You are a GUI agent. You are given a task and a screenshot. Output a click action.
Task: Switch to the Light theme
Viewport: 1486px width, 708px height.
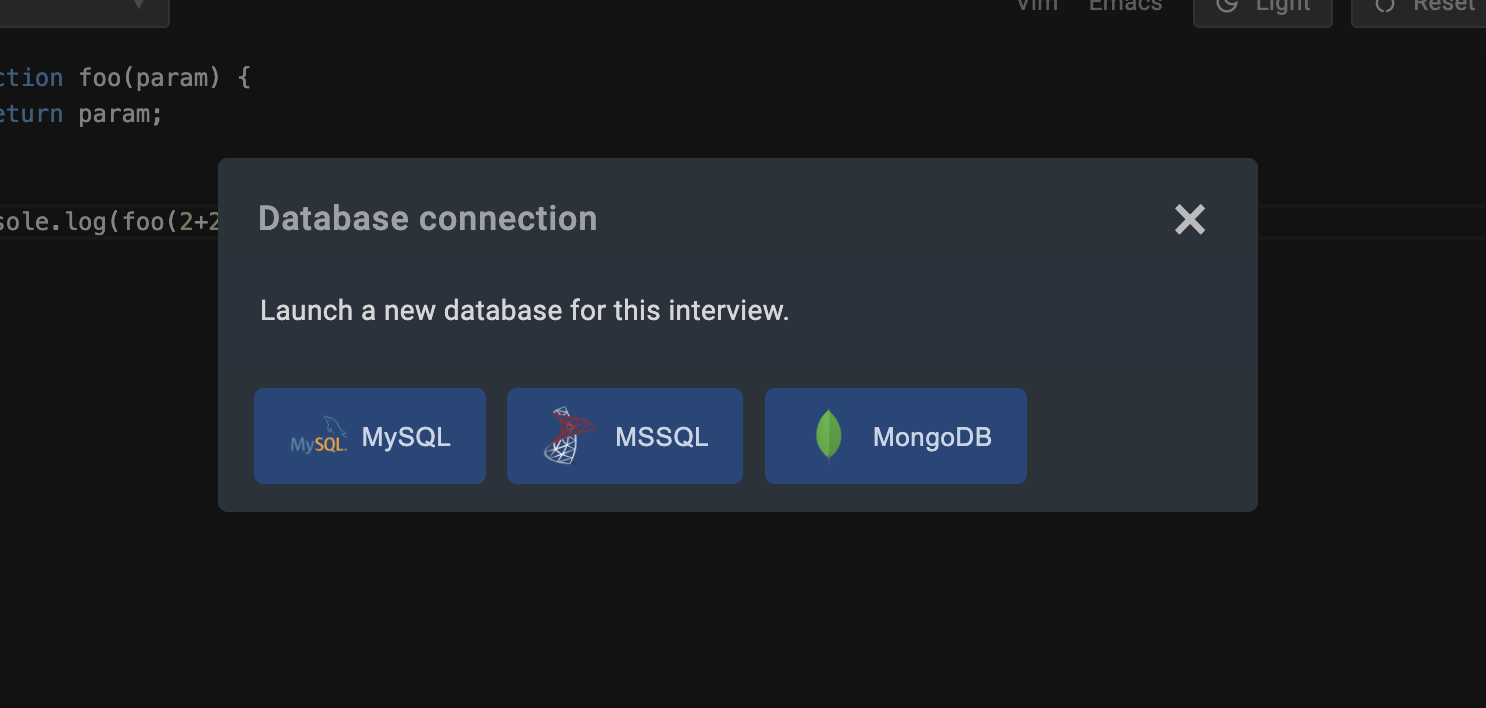1282,5
